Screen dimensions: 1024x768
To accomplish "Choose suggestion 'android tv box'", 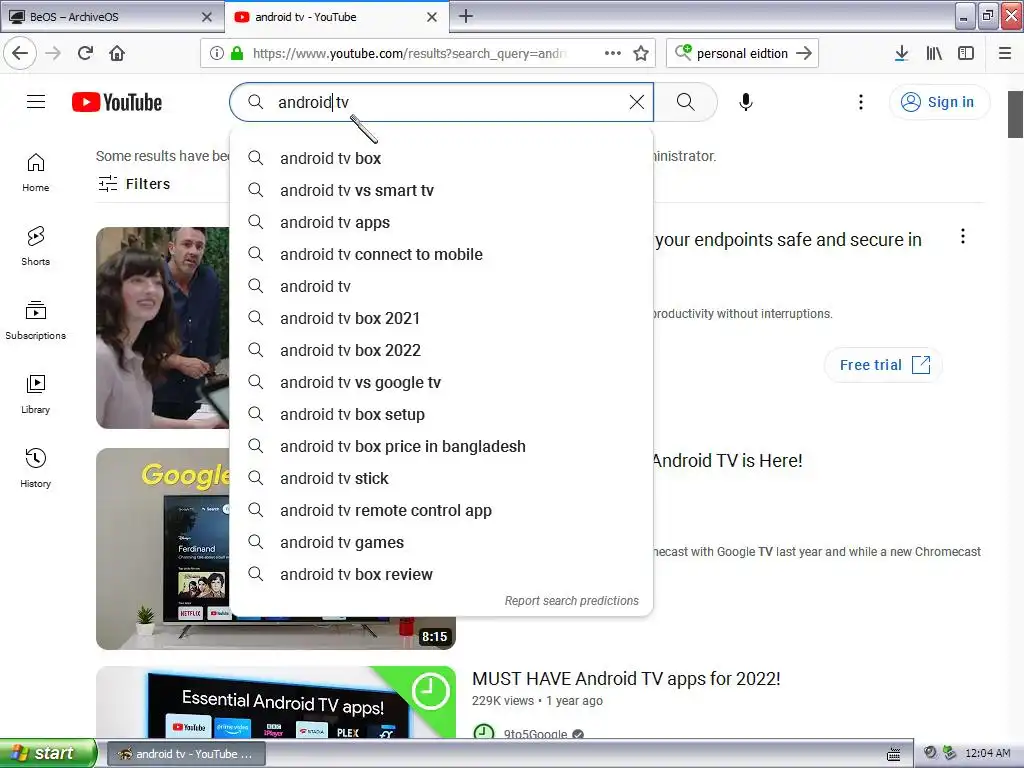I will [x=441, y=158].
